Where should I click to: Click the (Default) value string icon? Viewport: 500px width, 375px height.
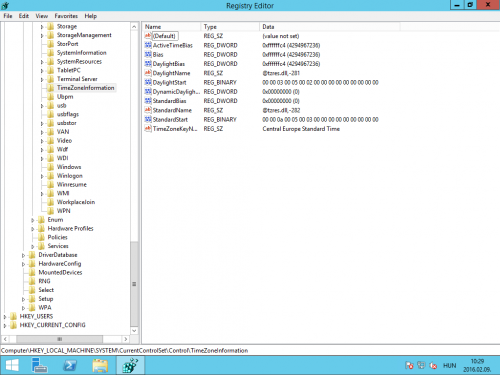[148, 36]
